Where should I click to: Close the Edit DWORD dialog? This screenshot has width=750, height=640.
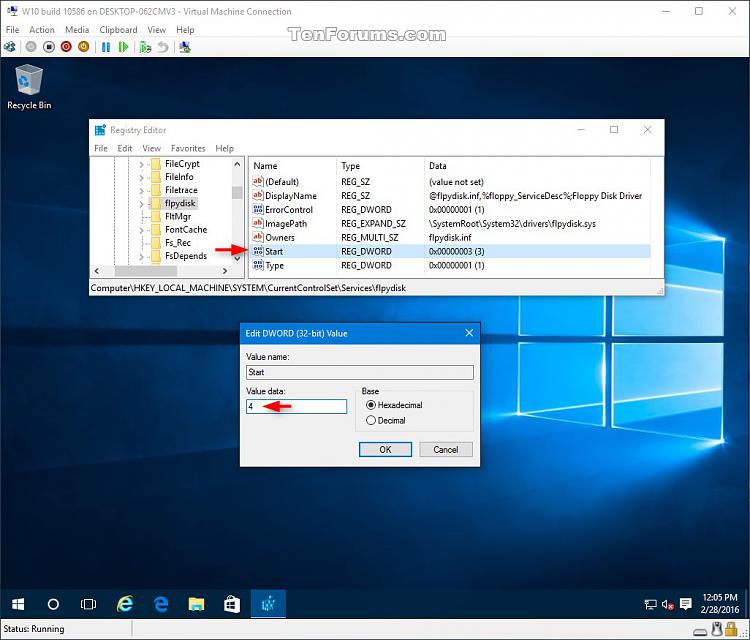point(469,333)
